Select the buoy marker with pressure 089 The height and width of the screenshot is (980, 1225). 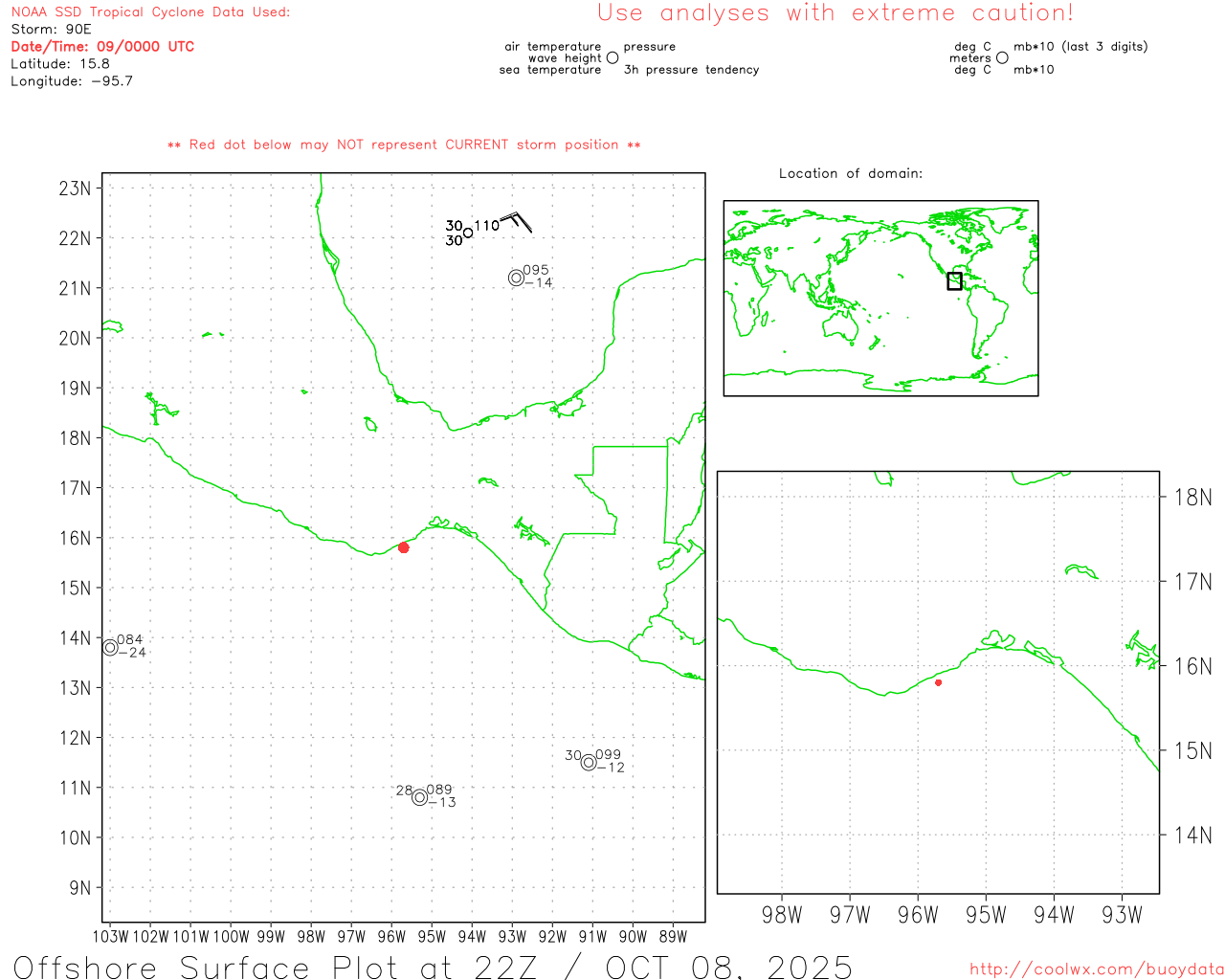coord(419,797)
